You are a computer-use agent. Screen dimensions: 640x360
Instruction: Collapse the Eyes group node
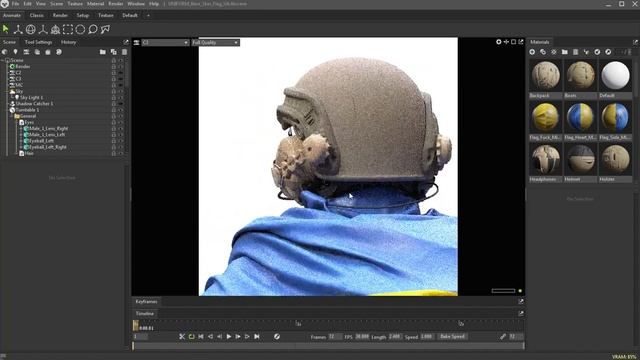(x=17, y=122)
